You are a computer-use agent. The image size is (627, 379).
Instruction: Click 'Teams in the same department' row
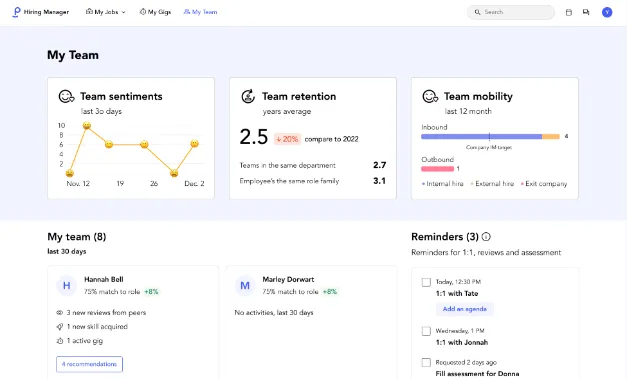(x=313, y=165)
